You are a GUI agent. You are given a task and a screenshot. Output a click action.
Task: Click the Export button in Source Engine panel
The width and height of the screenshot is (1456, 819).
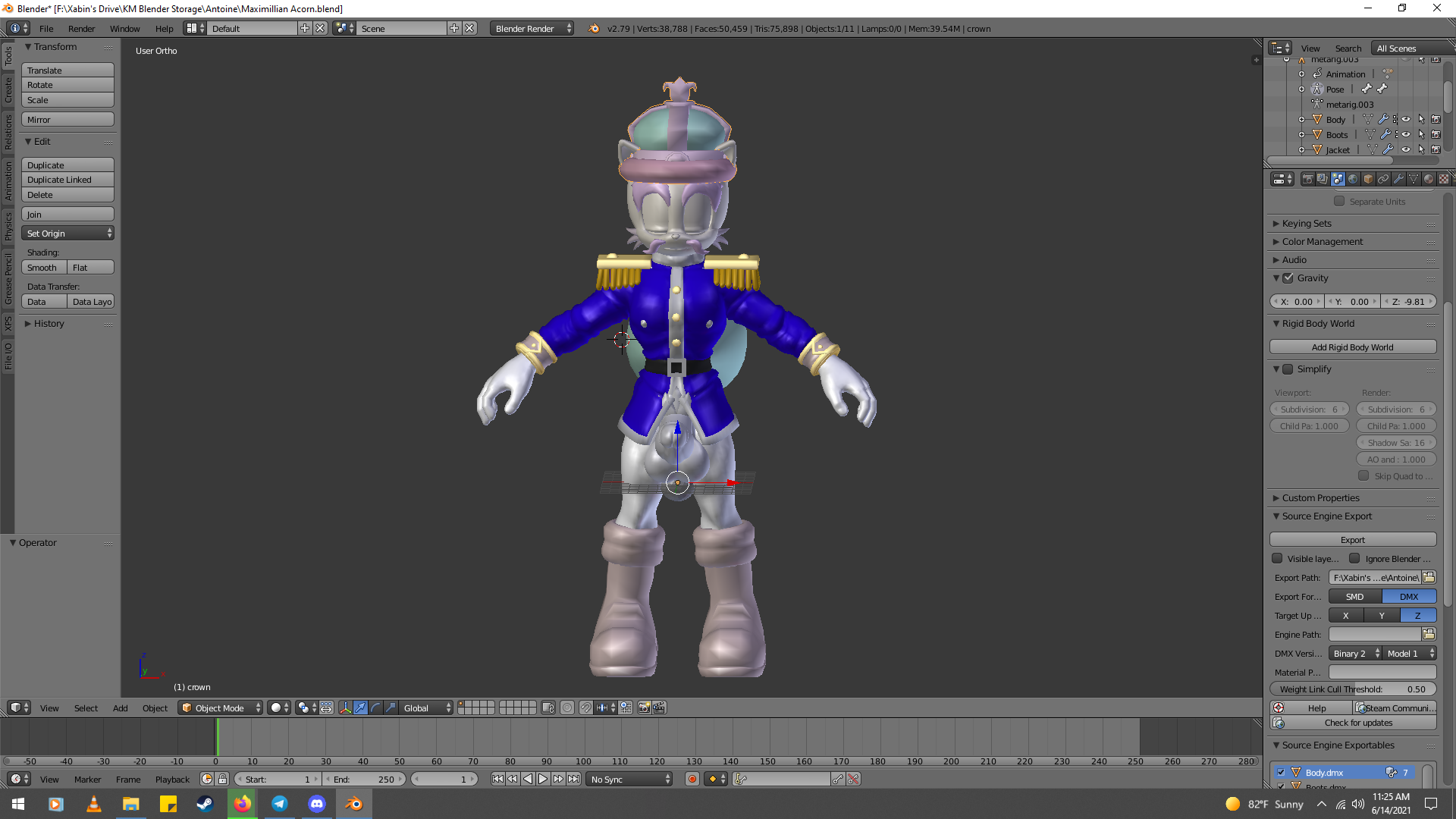point(1352,540)
